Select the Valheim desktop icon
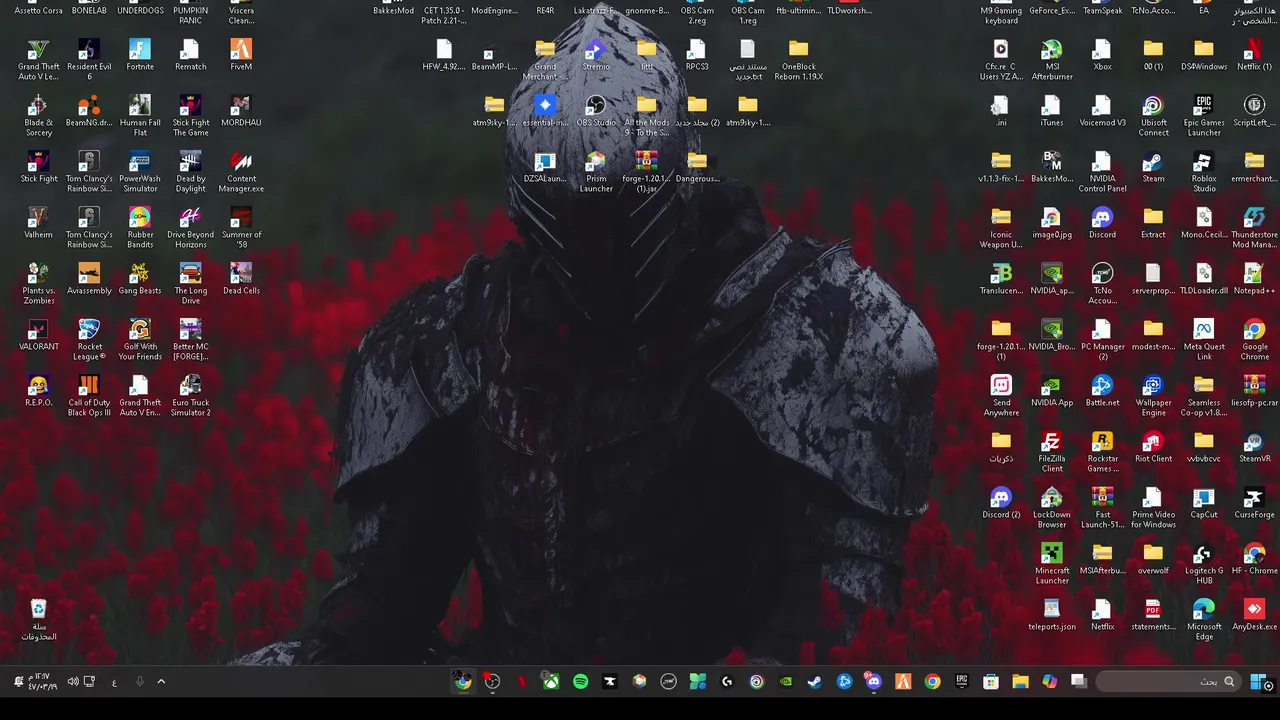 38,223
